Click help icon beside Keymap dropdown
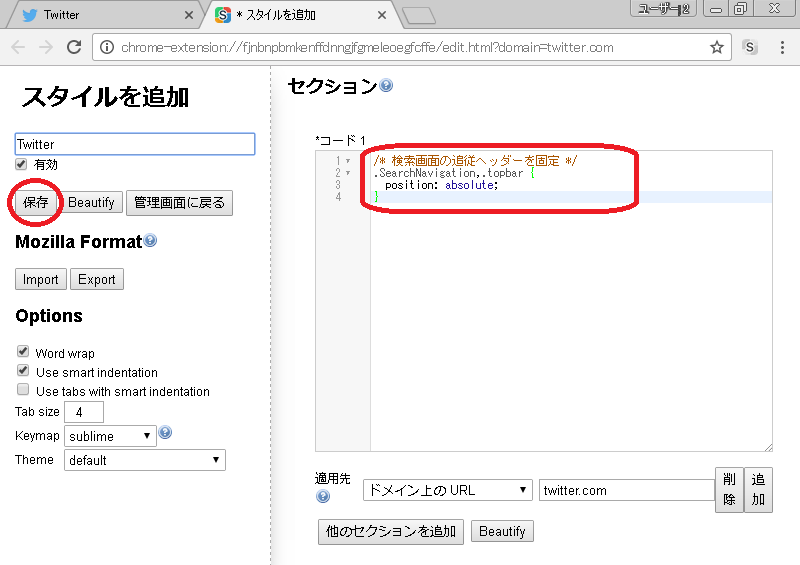This screenshot has width=800, height=565. (x=165, y=432)
